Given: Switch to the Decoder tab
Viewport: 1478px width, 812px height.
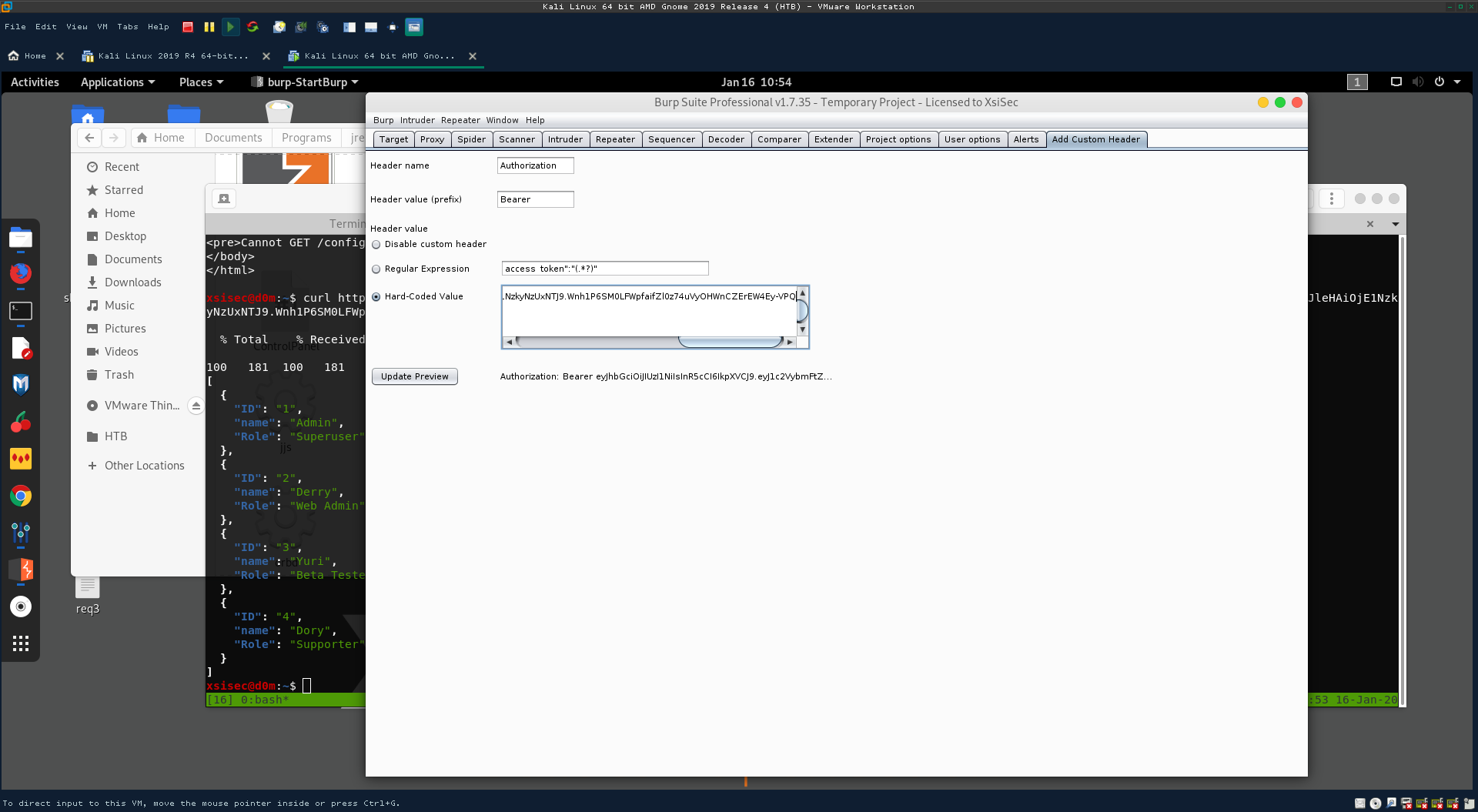Looking at the screenshot, I should tap(726, 139).
